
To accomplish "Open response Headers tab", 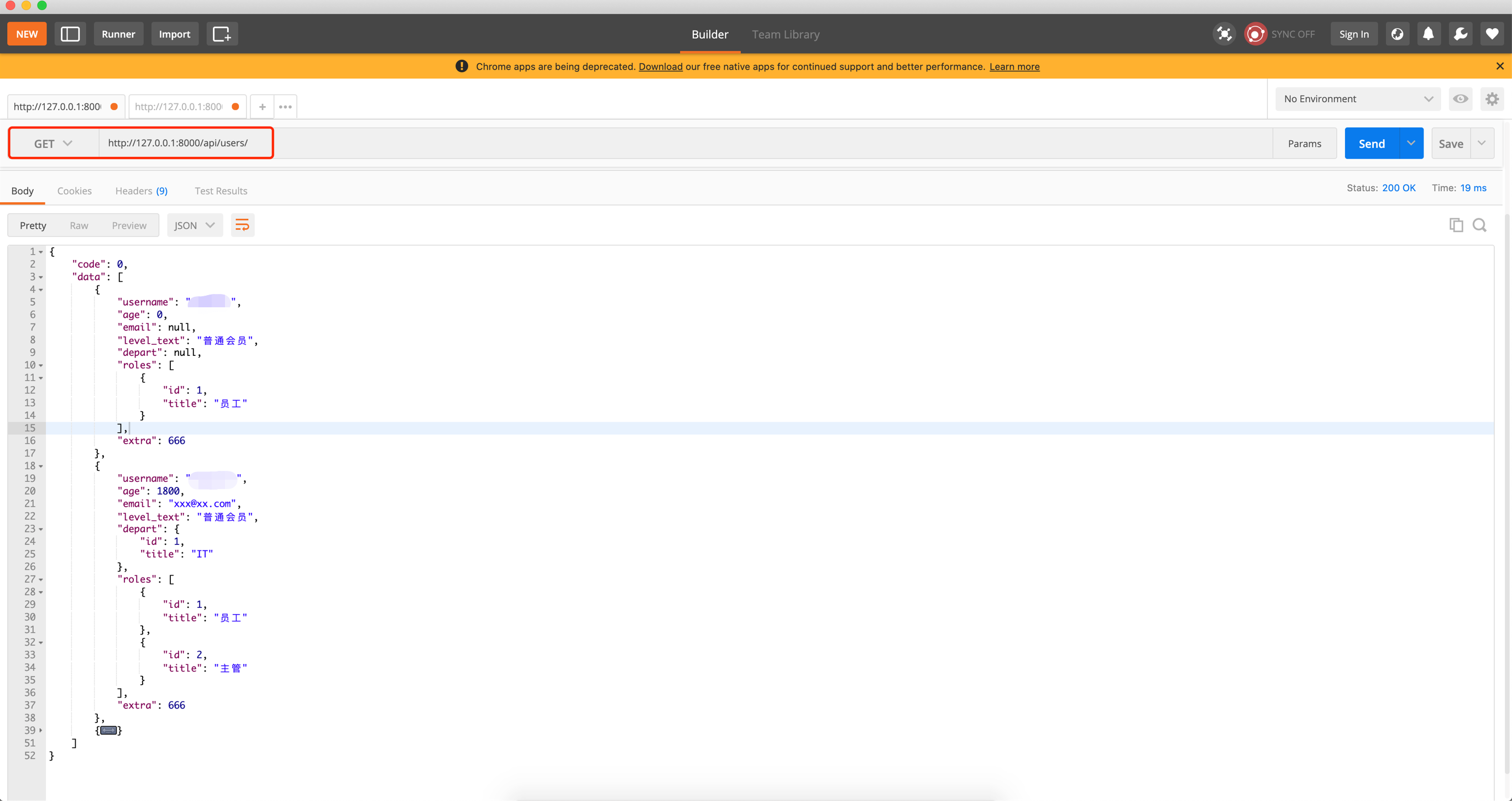I will pos(141,191).
